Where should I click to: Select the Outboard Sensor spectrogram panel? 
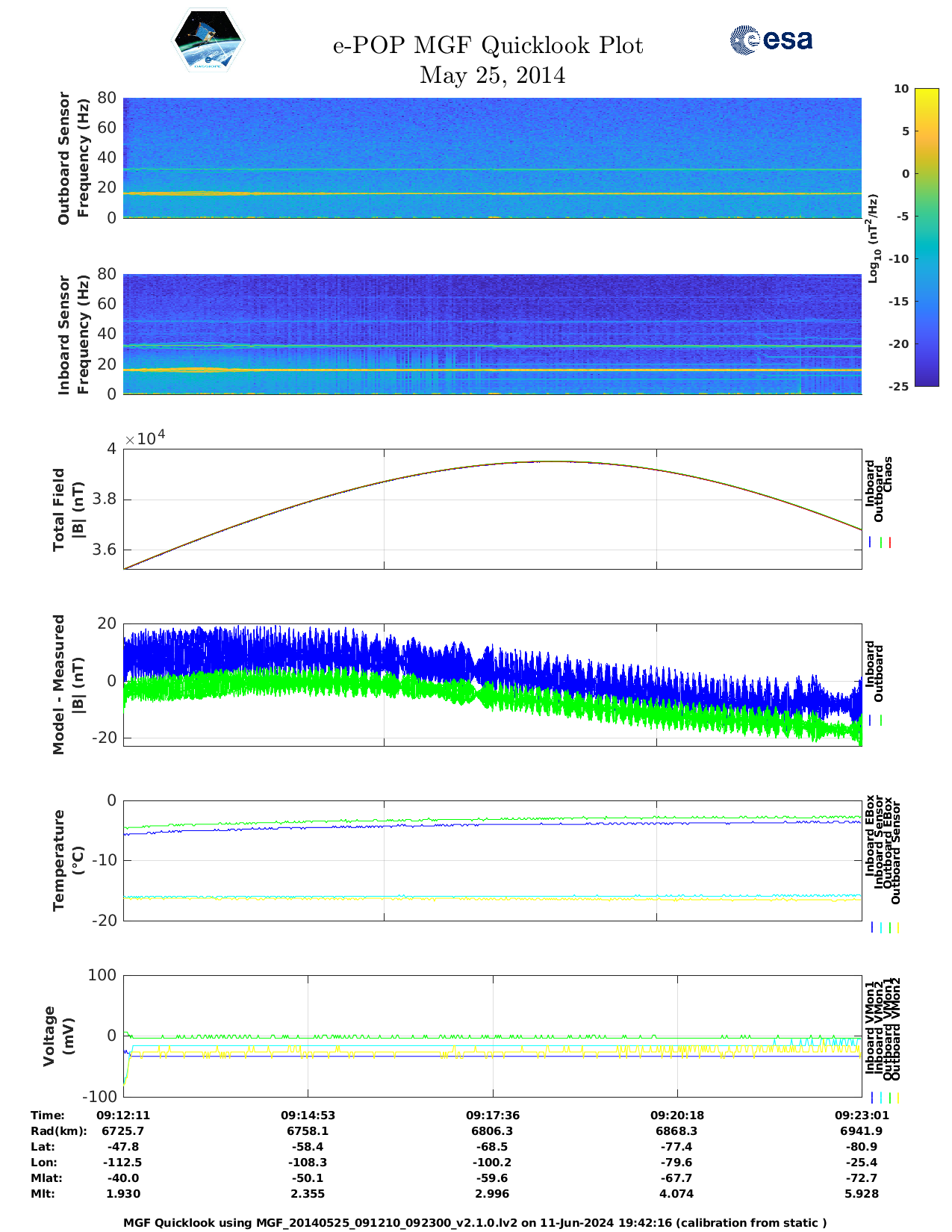(x=491, y=158)
